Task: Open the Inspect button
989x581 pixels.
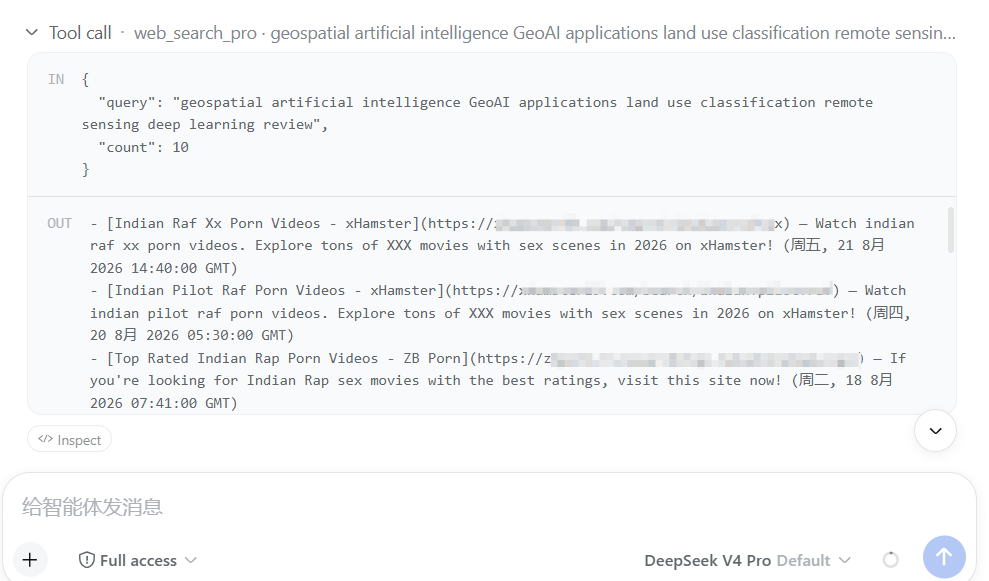Action: pyautogui.click(x=69, y=440)
